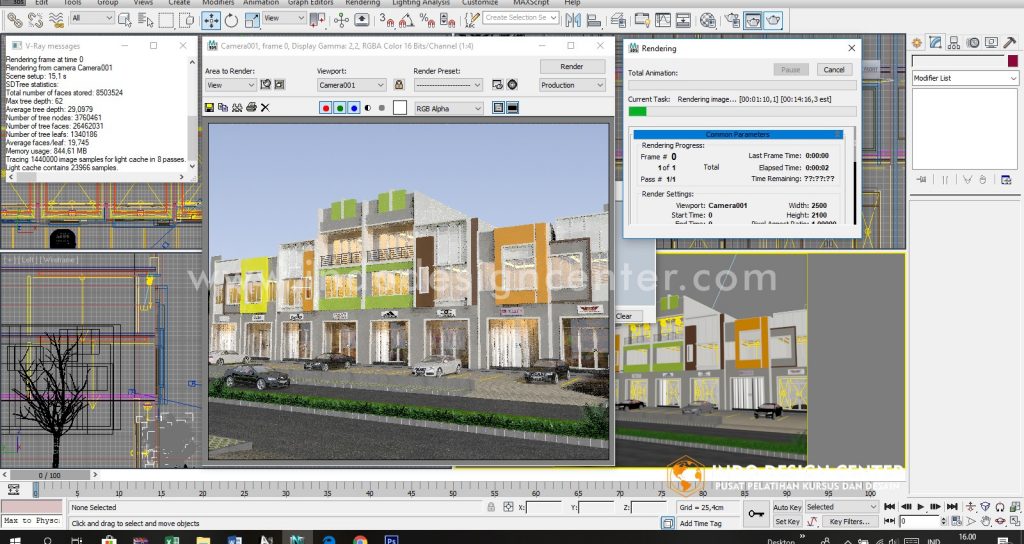
Task: Click the Current Task progress bar
Action: click(743, 112)
